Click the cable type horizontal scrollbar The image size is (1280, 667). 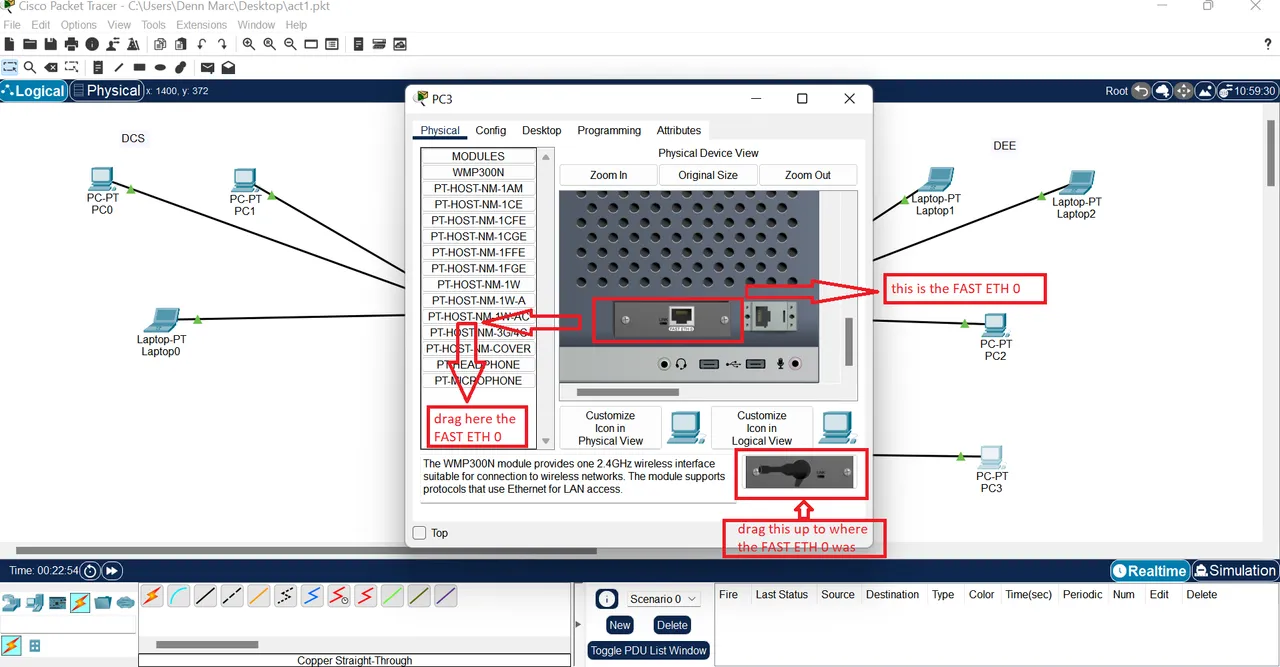207,645
